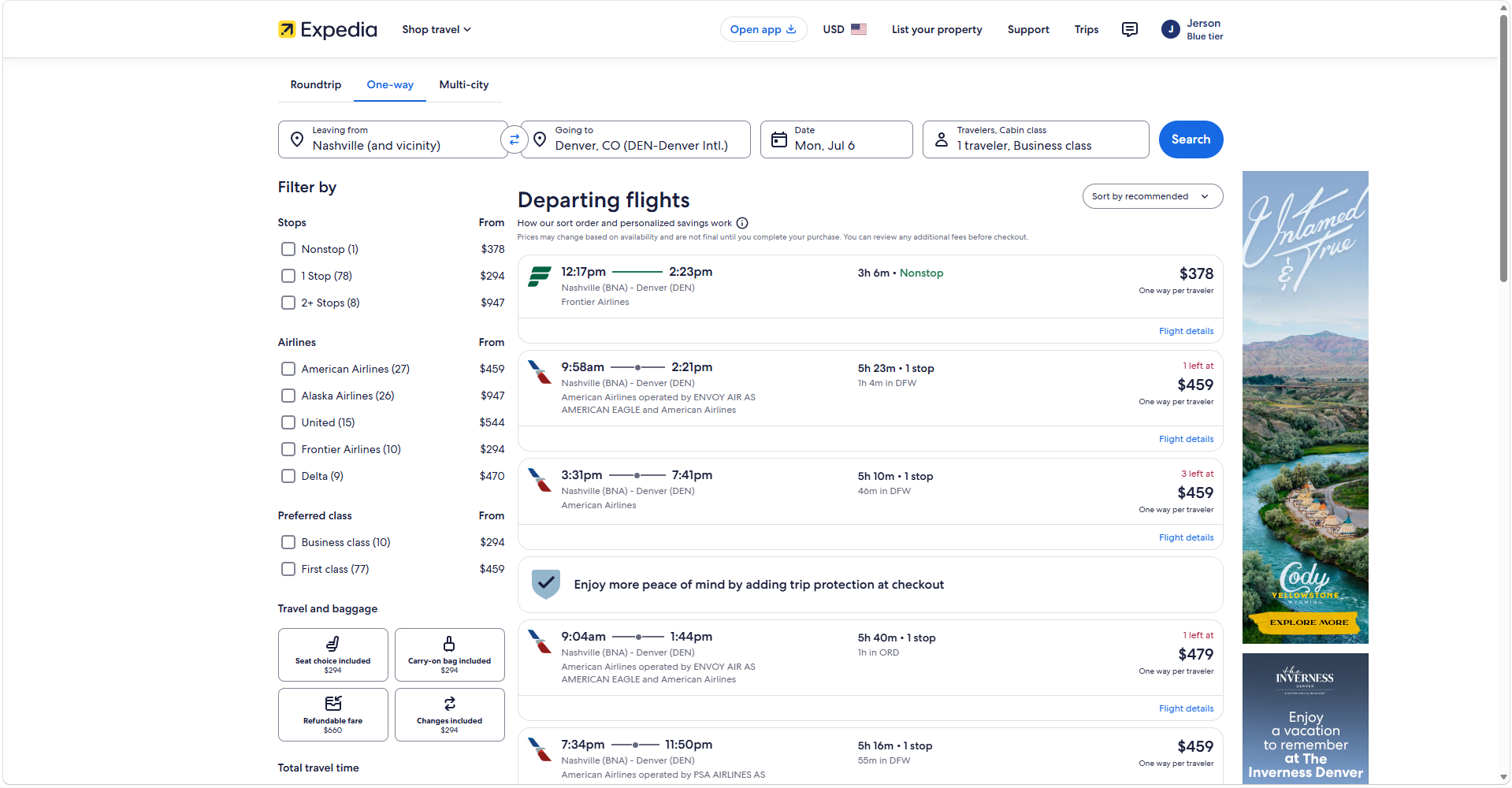Check the Nonstop filter
1512x788 pixels.
pos(288,249)
